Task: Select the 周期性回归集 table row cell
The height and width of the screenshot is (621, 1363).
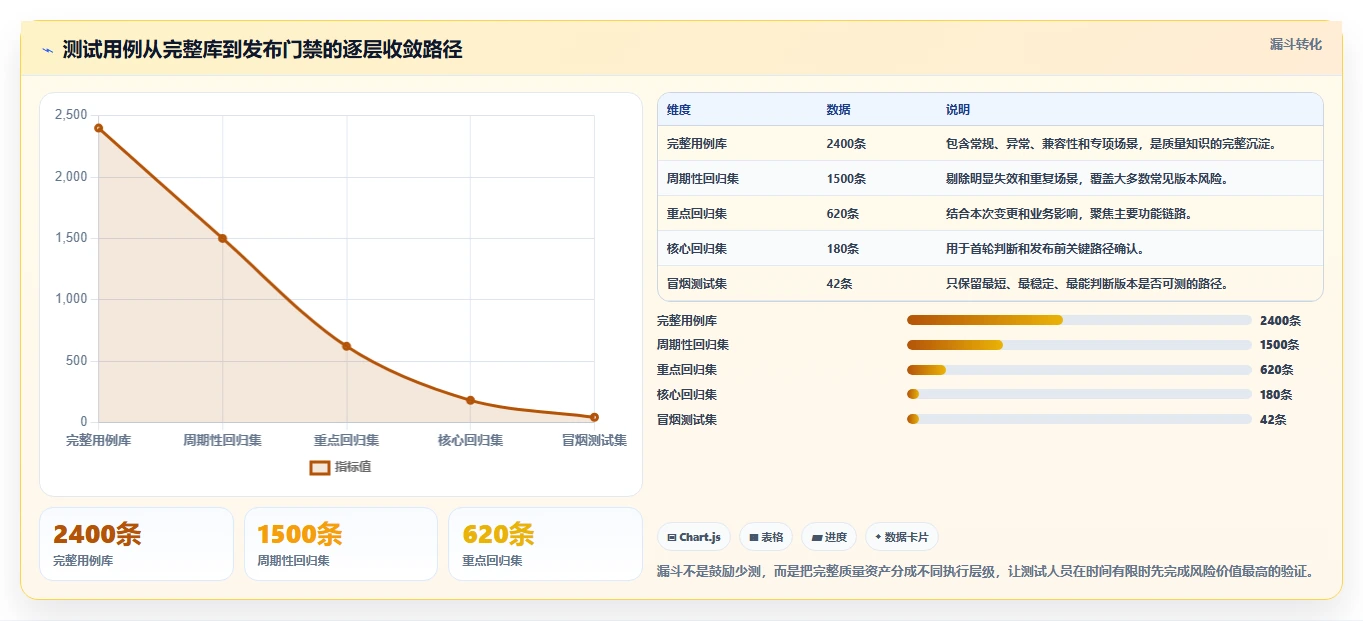Action: coord(703,179)
